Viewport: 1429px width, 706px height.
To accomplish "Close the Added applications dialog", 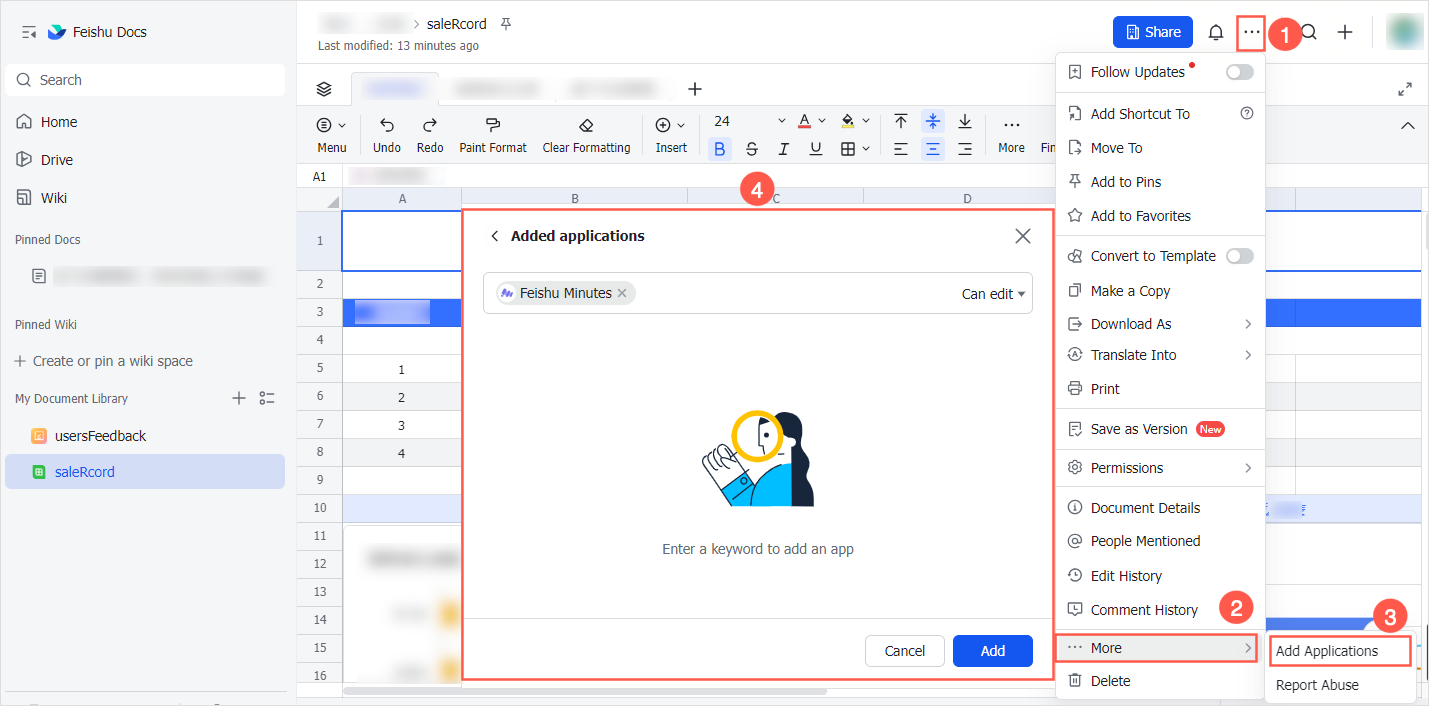I will [x=1023, y=236].
